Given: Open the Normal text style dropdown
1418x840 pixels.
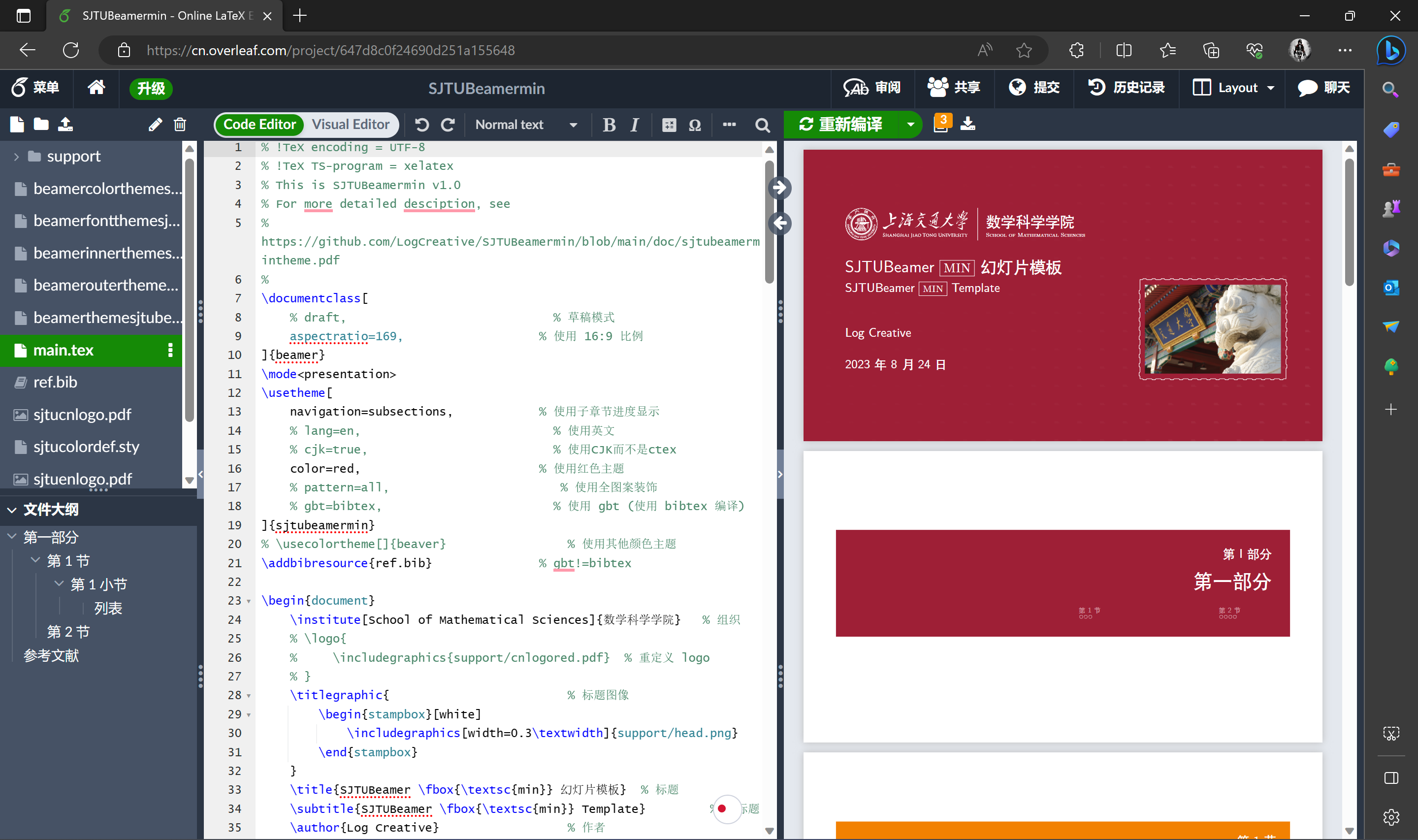Looking at the screenshot, I should [526, 125].
